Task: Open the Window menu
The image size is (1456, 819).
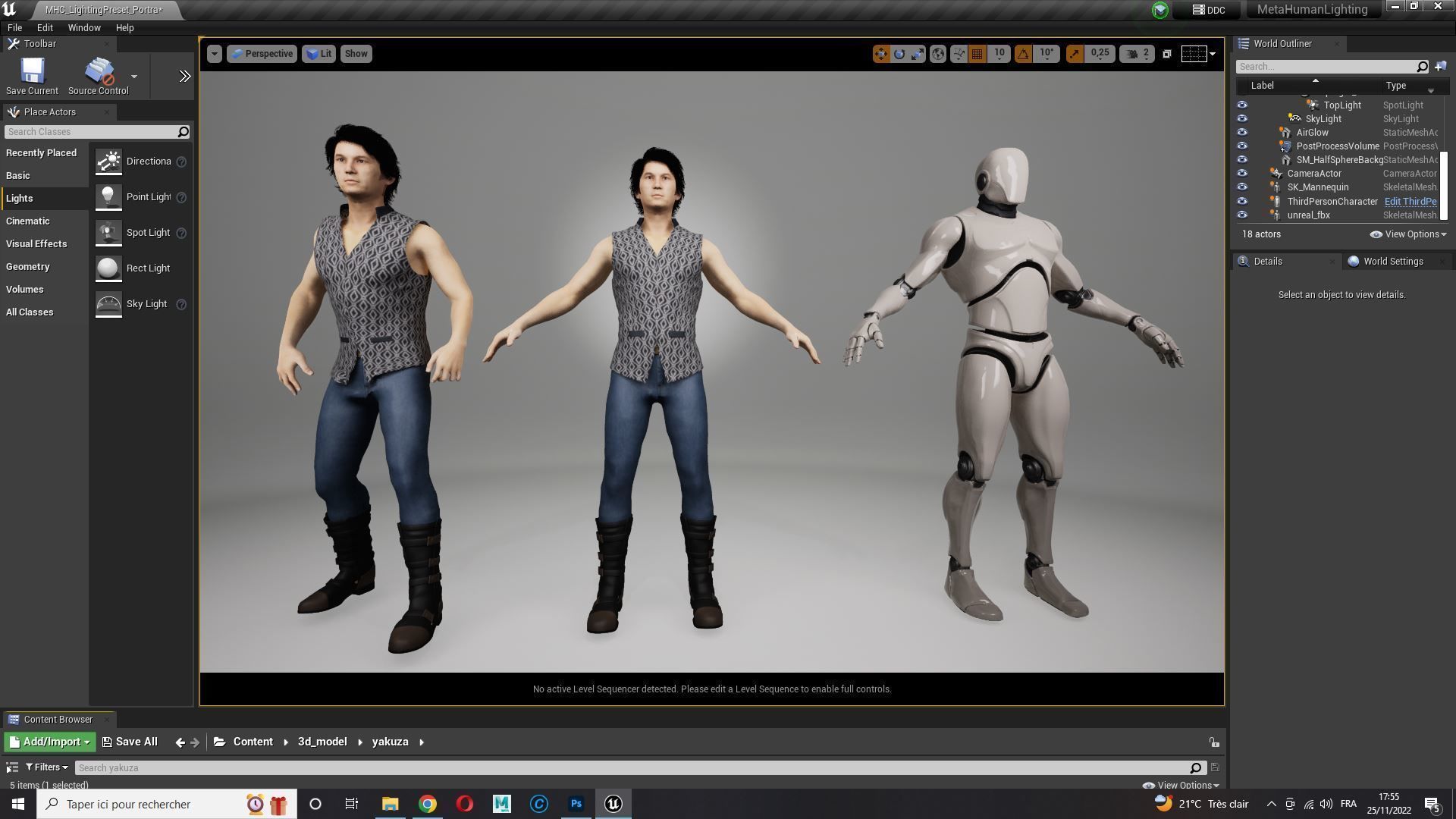Action: tap(83, 28)
